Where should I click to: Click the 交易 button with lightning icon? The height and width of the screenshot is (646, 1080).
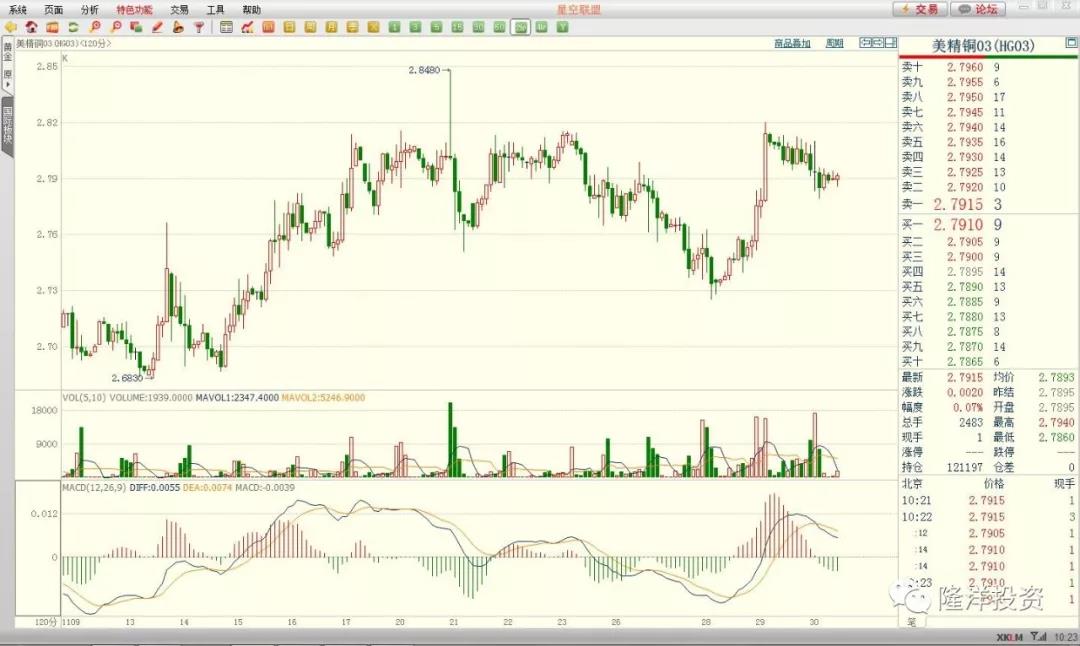pyautogui.click(x=920, y=9)
